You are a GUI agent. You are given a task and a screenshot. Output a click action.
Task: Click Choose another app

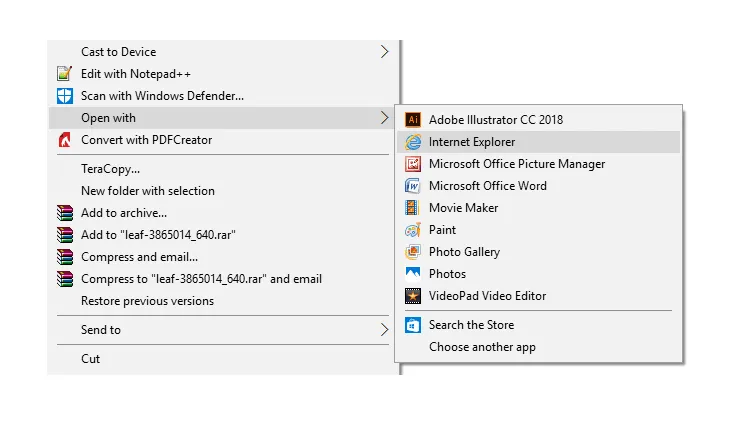tap(538, 347)
